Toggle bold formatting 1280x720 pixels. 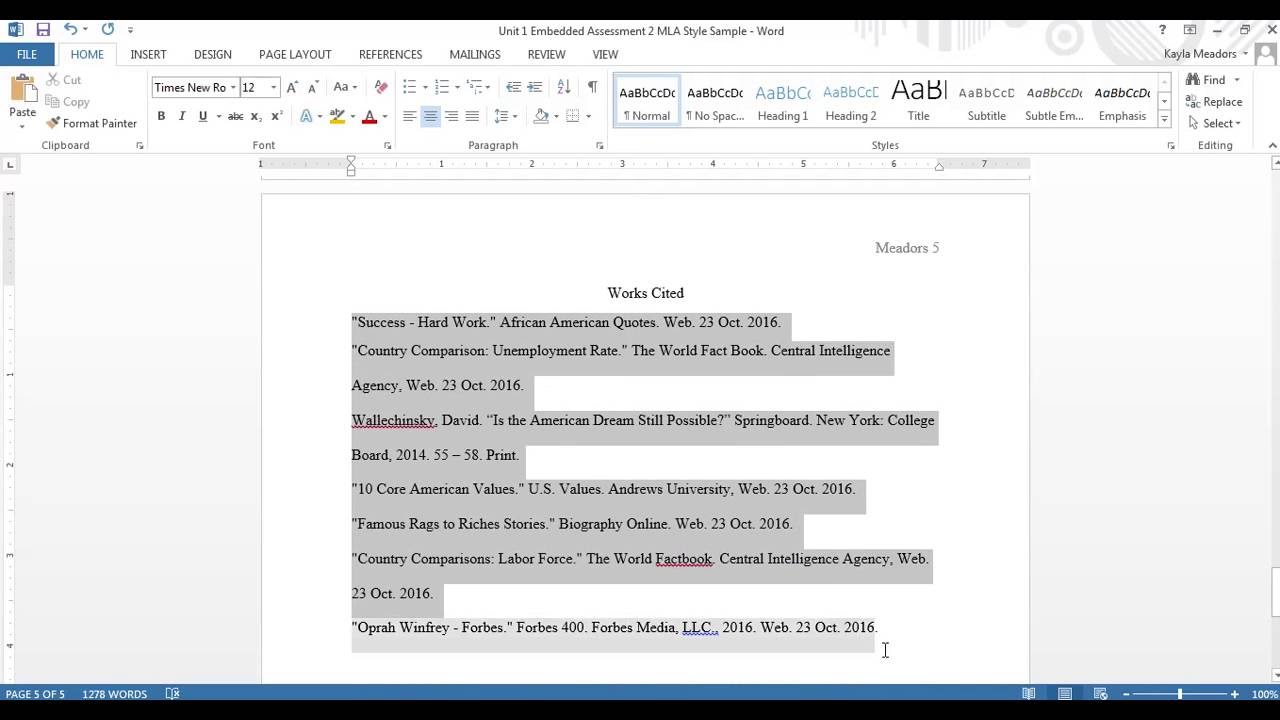pos(161,117)
